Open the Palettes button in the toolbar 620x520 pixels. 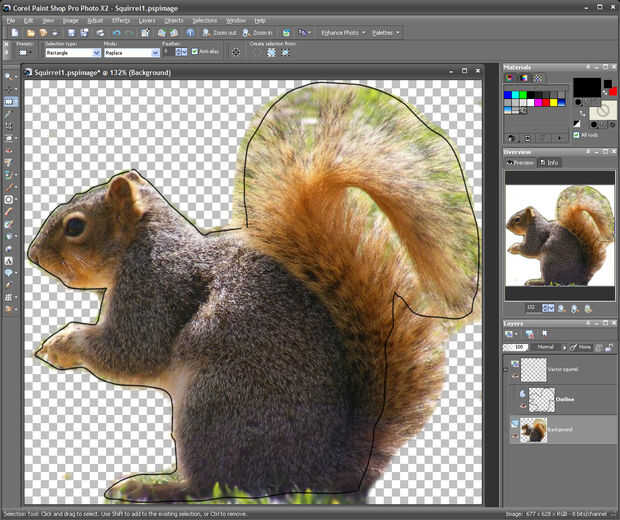[387, 33]
